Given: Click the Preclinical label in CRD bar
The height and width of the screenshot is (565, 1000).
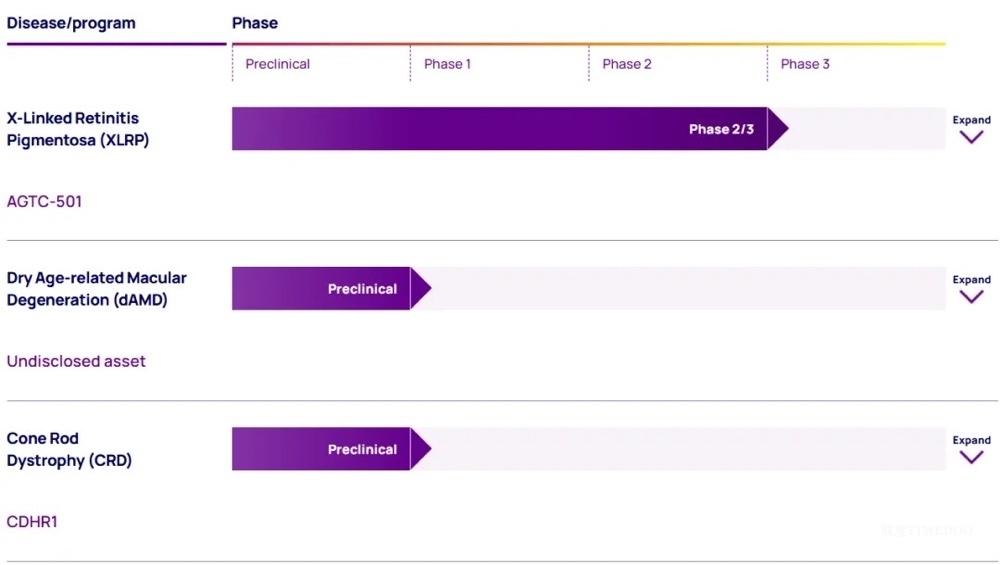Looking at the screenshot, I should pos(362,449).
